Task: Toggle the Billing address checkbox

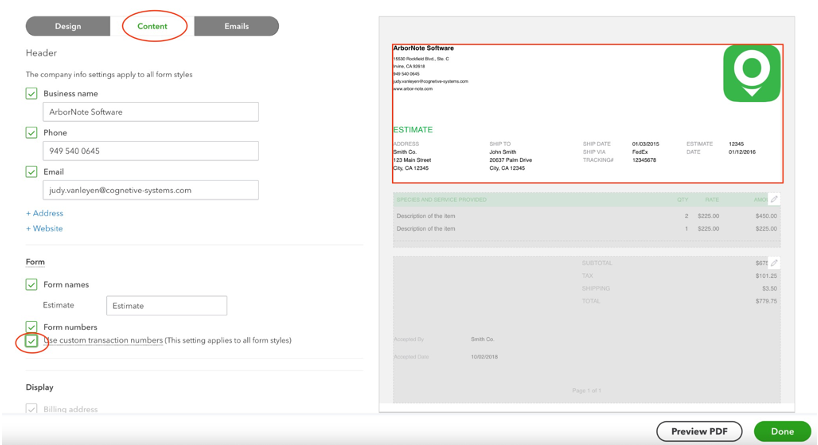Action: point(31,408)
